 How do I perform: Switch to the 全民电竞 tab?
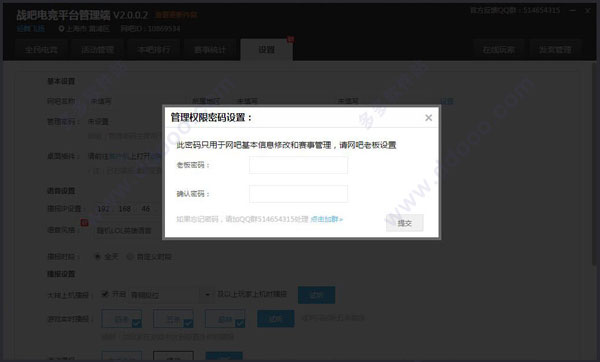click(41, 50)
